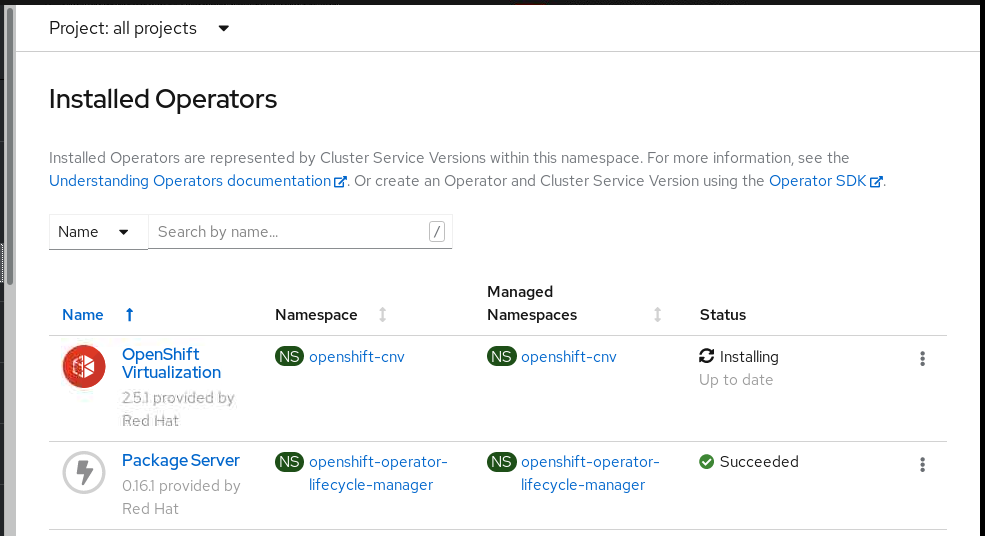The image size is (985, 536).
Task: Open kebab menu for Package Server row
Action: click(x=922, y=464)
